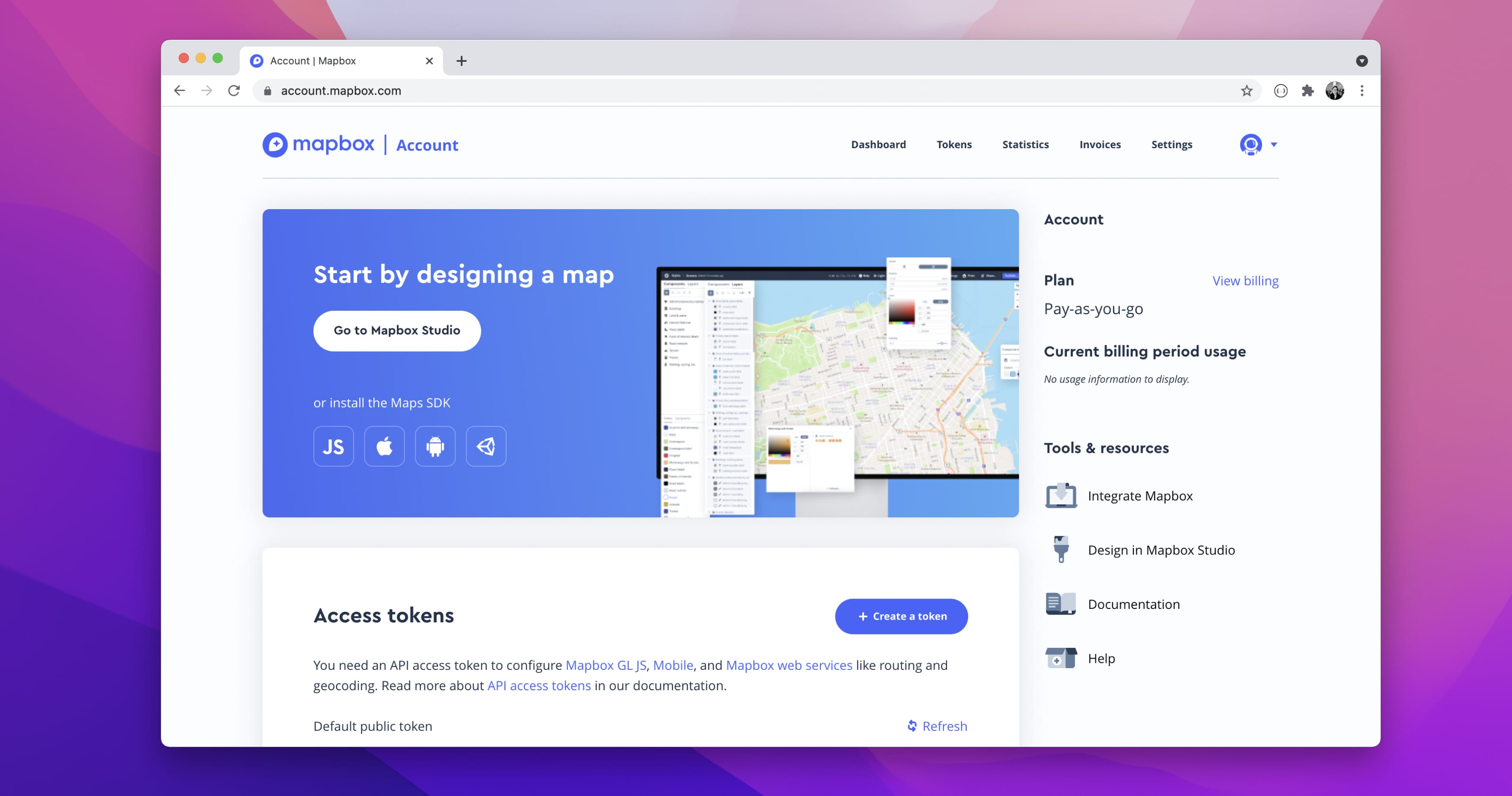Viewport: 1512px width, 796px height.
Task: Install the Unity Maps SDK
Action: (486, 446)
